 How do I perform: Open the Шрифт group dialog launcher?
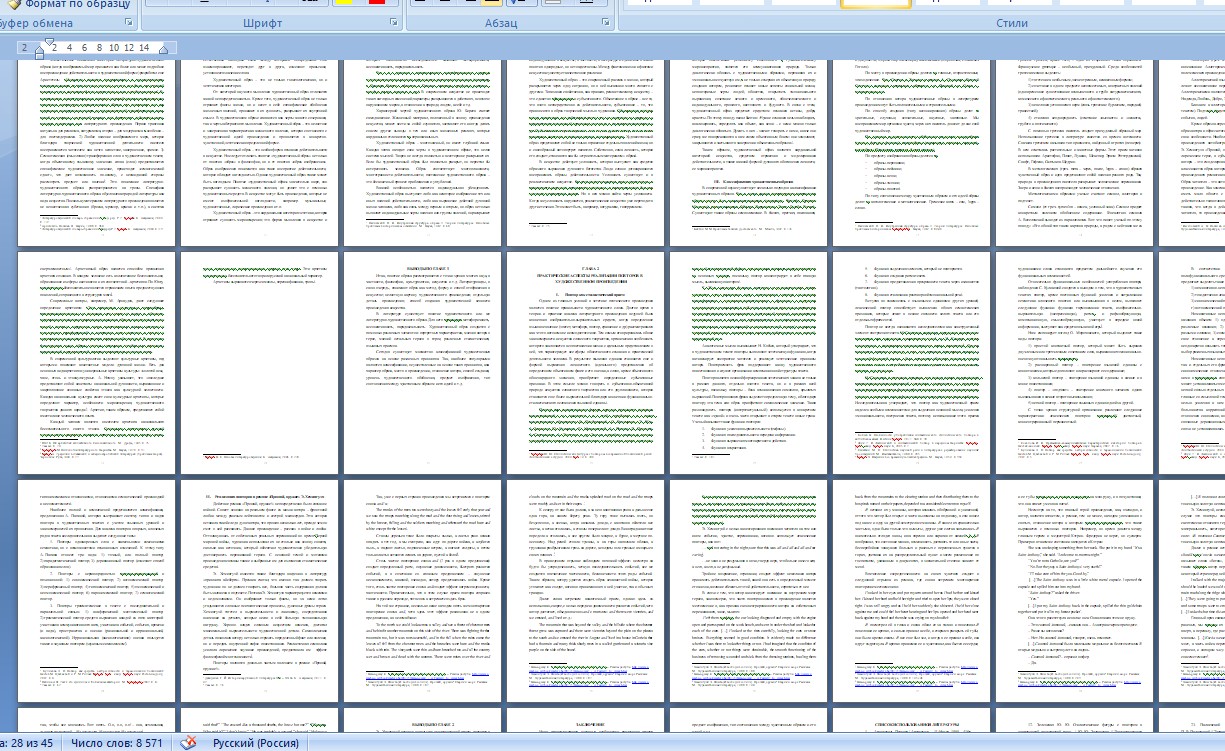tap(392, 22)
